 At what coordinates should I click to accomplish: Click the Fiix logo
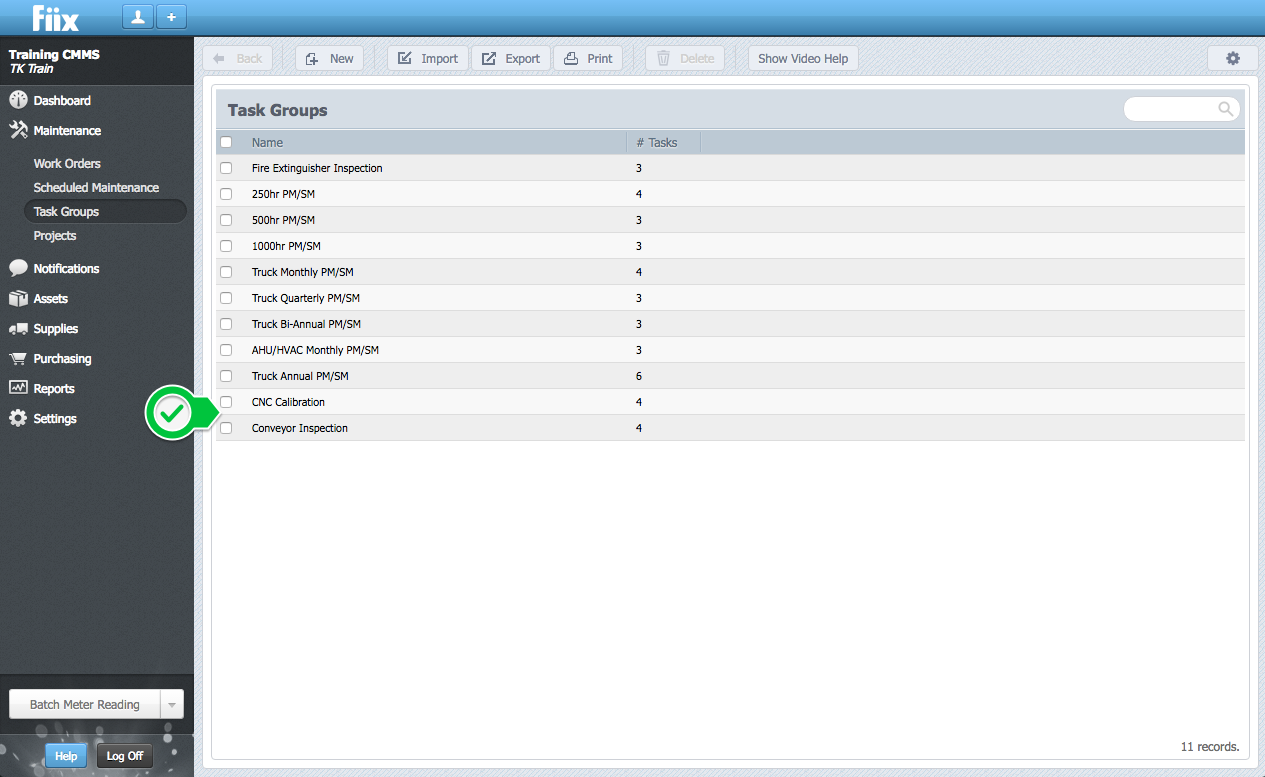[55, 17]
